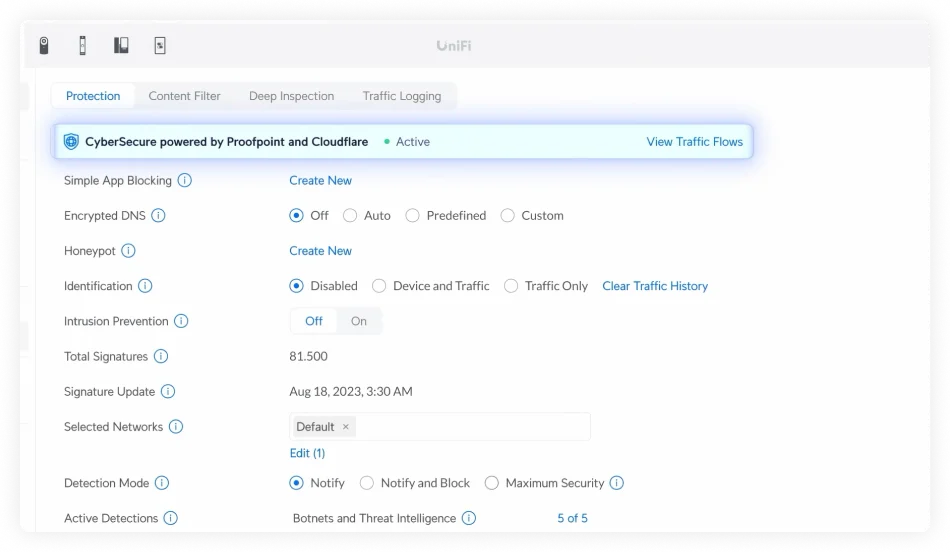This screenshot has height=552, width=950.
Task: Switch to the Traffic Logging tab
Action: [402, 96]
